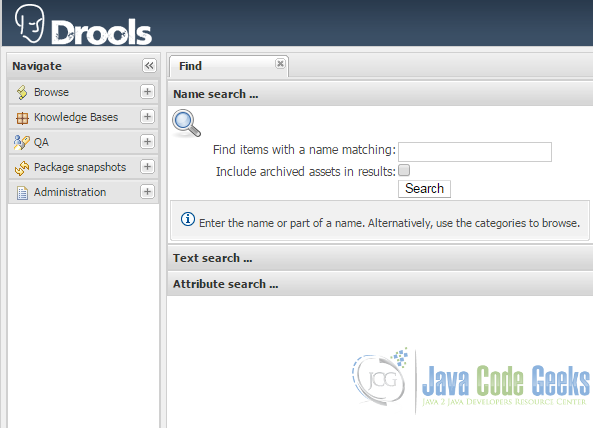Collapse the Name search section header
The height and width of the screenshot is (428, 593).
point(380,94)
